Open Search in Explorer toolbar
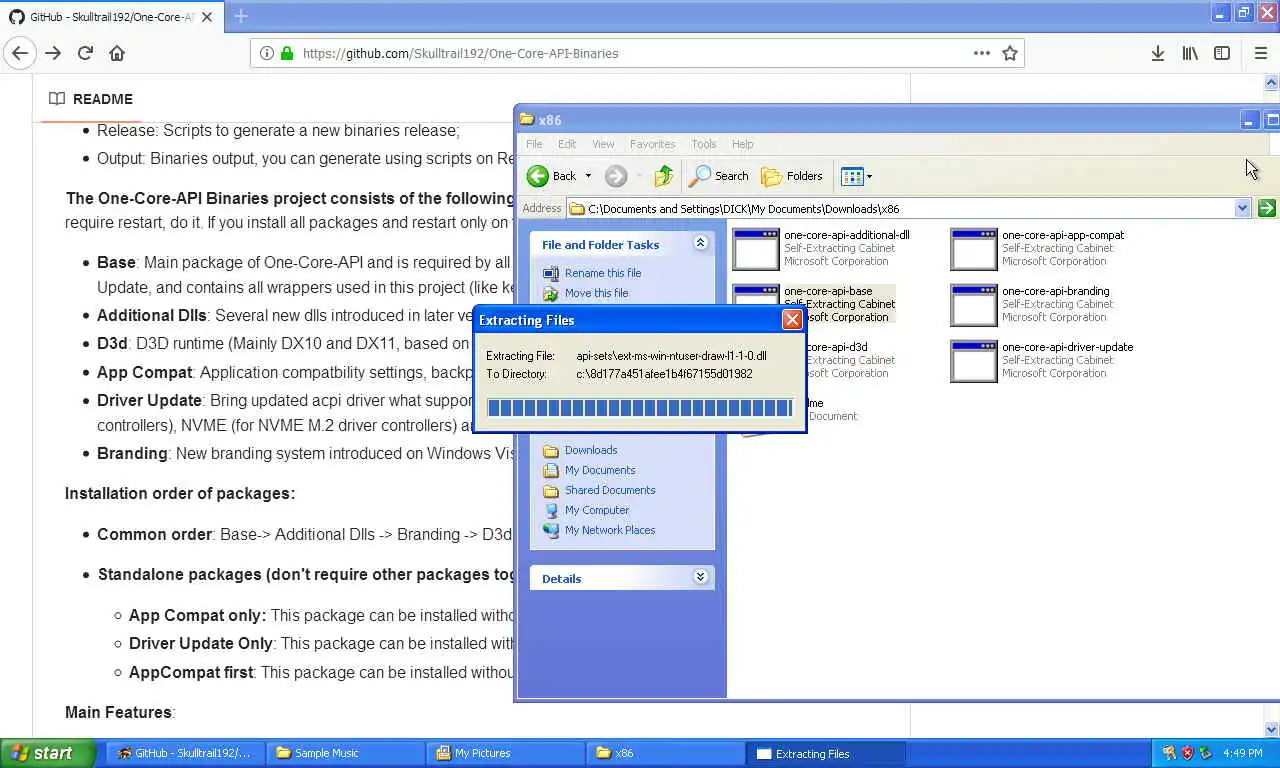Image resolution: width=1280 pixels, height=768 pixels. [719, 176]
